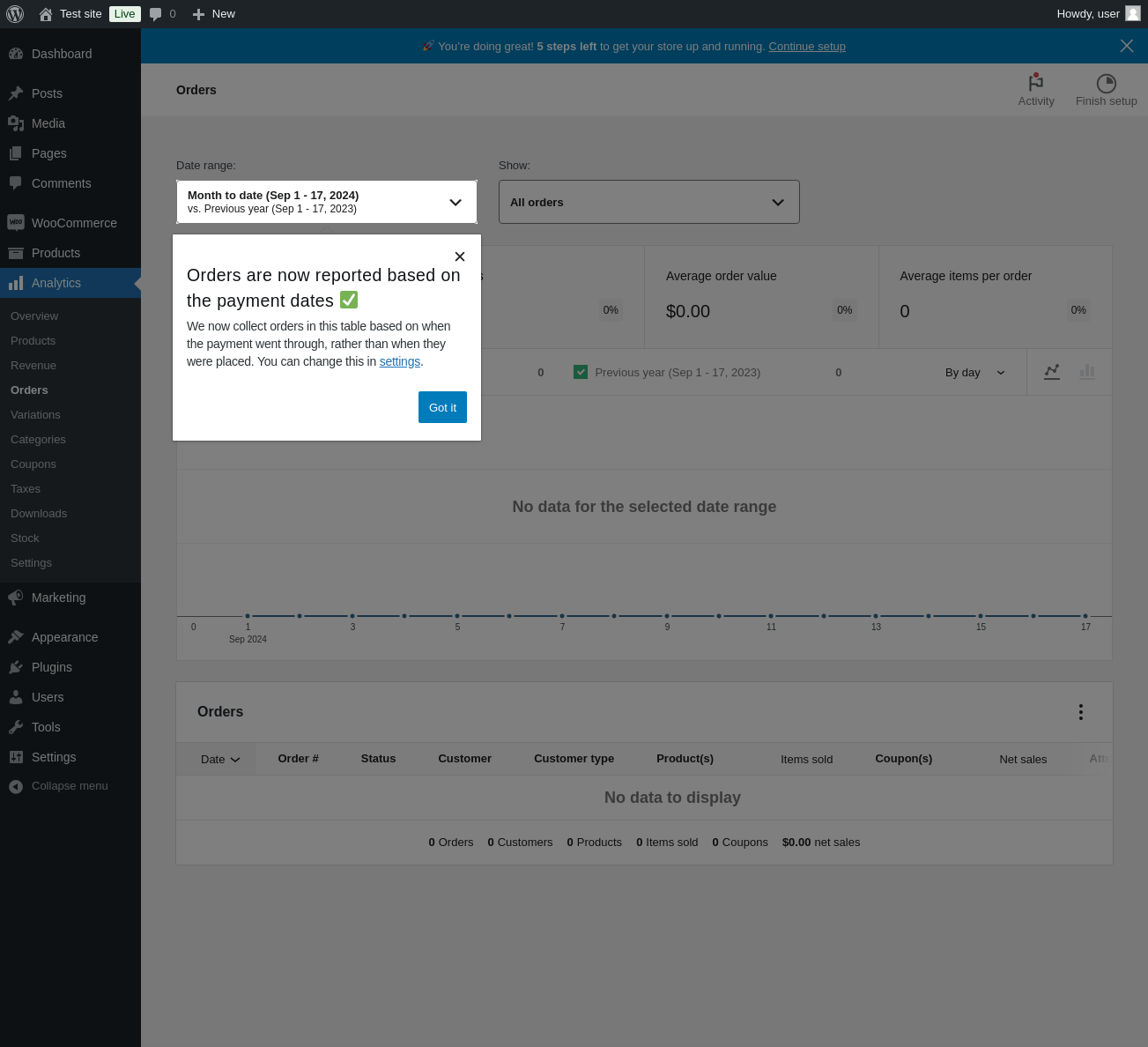Open the Date range dropdown
Image resolution: width=1148 pixels, height=1047 pixels.
pos(327,202)
